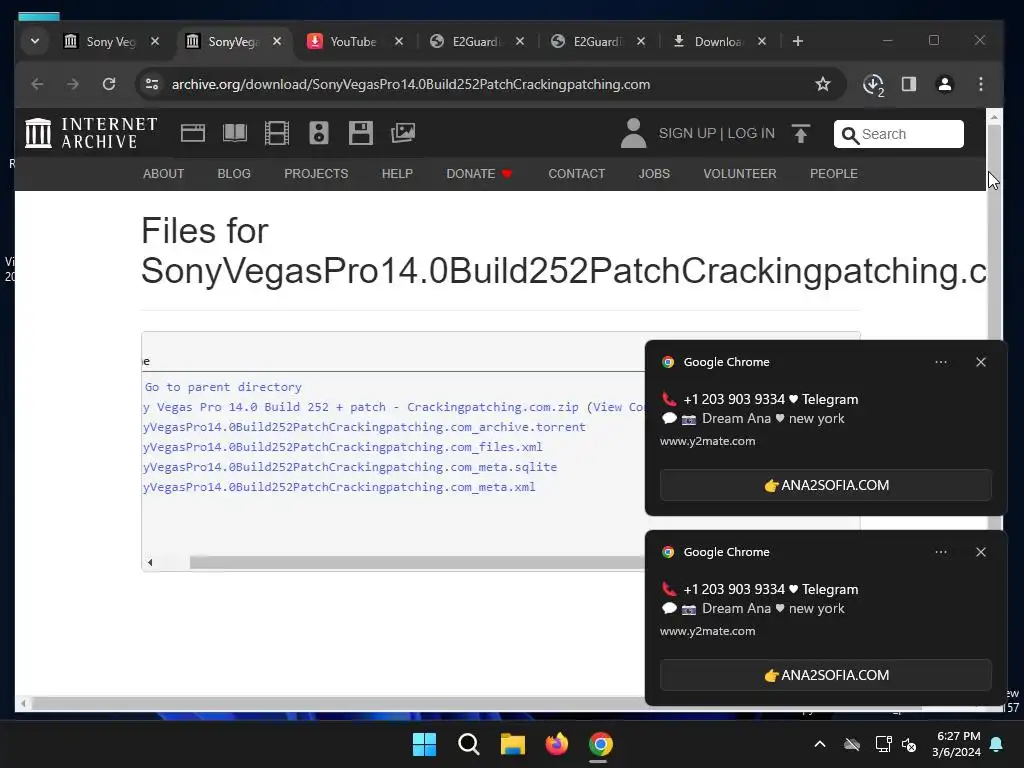The height and width of the screenshot is (768, 1024).
Task: Click Go to parent directory link
Action: point(223,387)
